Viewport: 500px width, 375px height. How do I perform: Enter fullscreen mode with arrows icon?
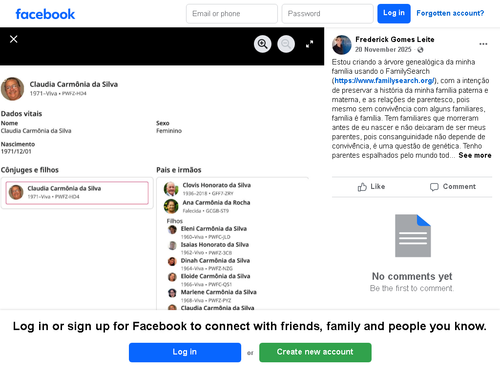coord(310,44)
